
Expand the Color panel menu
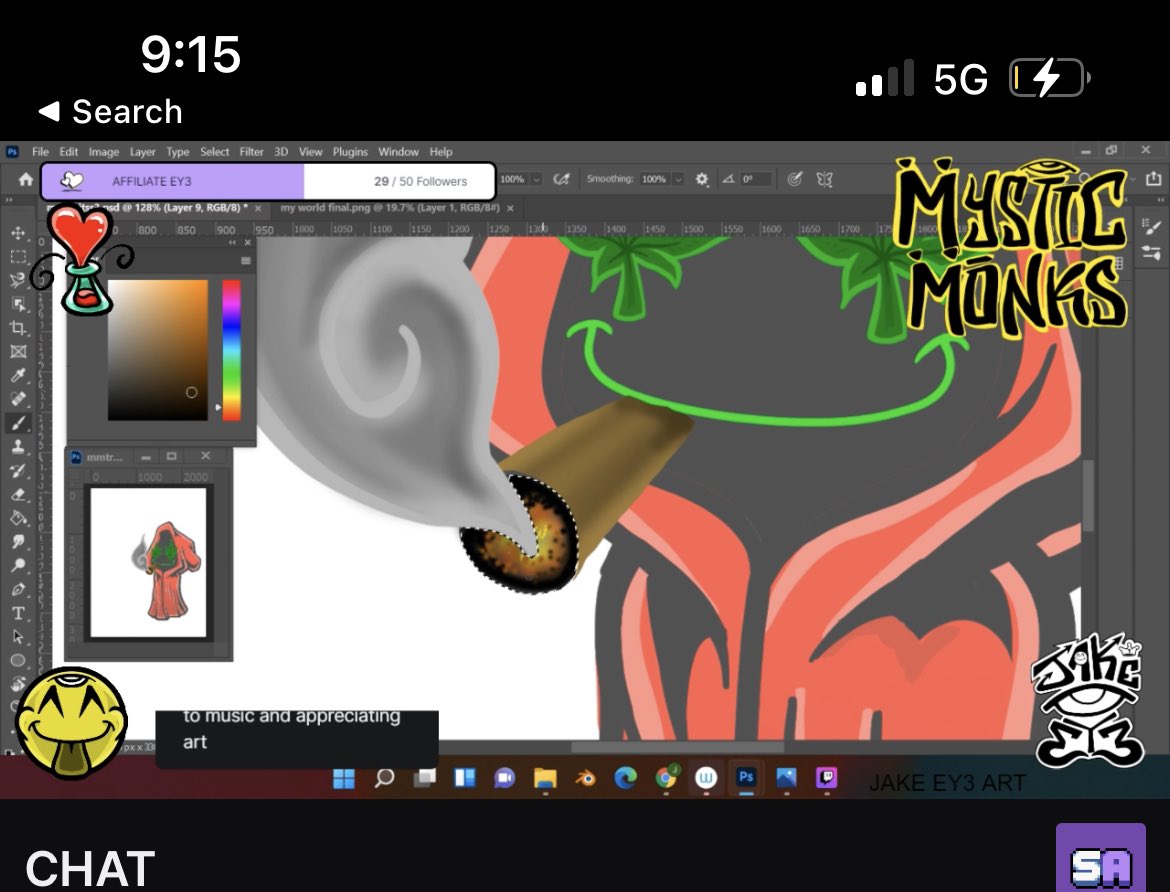click(x=246, y=258)
